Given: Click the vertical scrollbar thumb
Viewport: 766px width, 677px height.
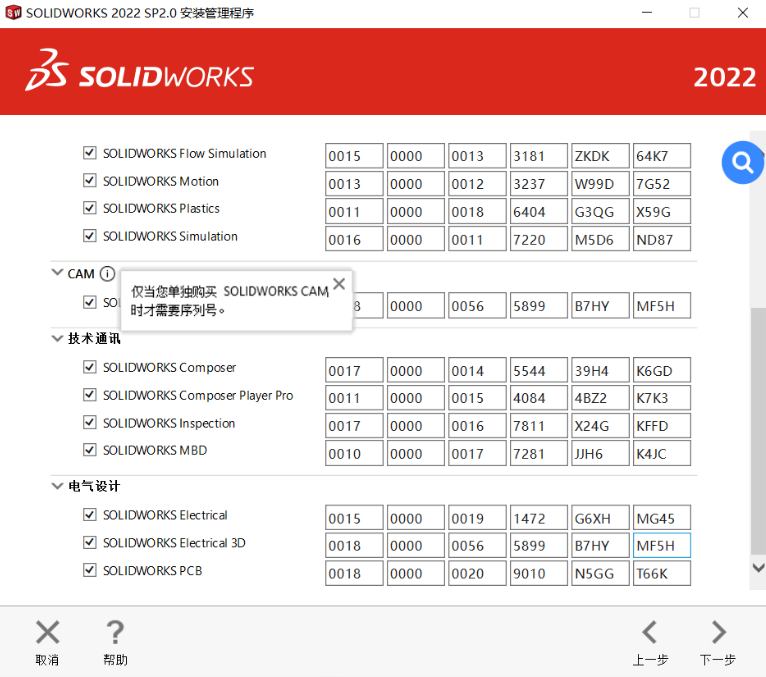Looking at the screenshot, I should coord(758,431).
